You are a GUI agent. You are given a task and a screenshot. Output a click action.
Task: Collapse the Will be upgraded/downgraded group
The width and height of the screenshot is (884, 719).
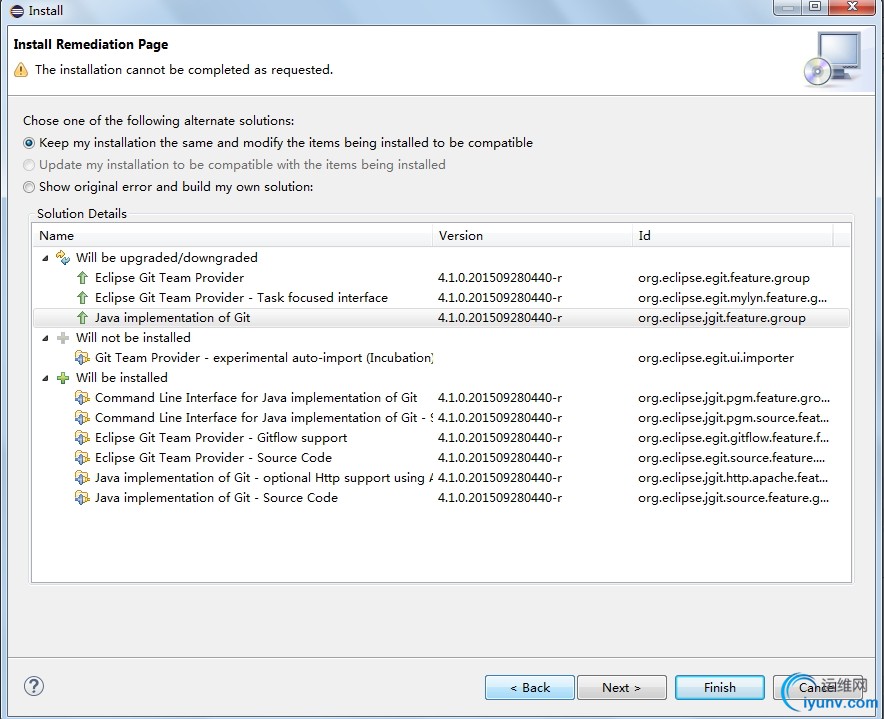pos(45,258)
